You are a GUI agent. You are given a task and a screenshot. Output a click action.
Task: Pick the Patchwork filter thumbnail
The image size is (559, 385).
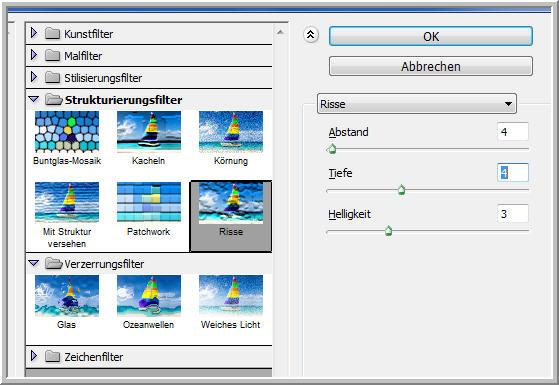tap(149, 202)
